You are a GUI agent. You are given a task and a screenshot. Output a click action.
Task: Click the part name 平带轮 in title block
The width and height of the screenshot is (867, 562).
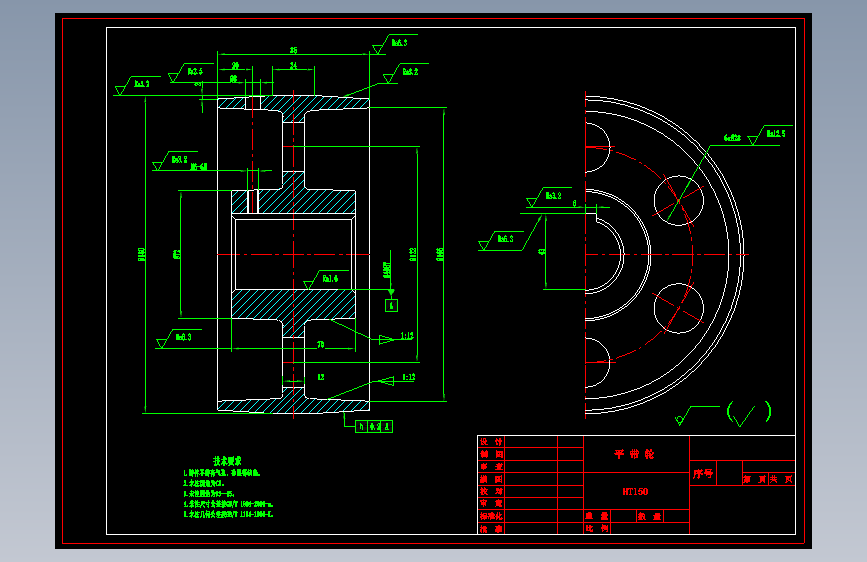(634, 454)
